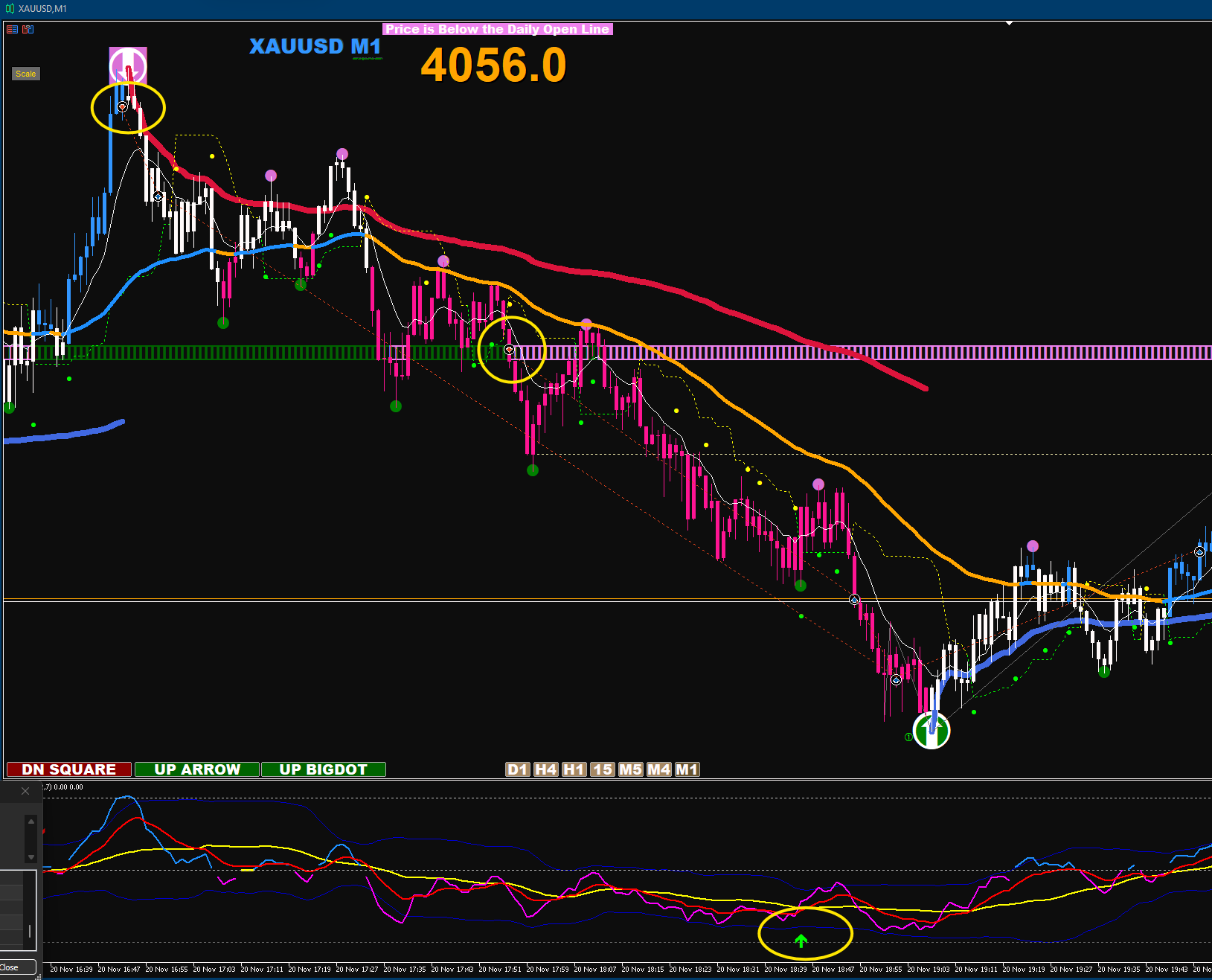Viewport: 1212px width, 980px height.
Task: Click the '20 Nov 17:03' time label
Action: (214, 969)
